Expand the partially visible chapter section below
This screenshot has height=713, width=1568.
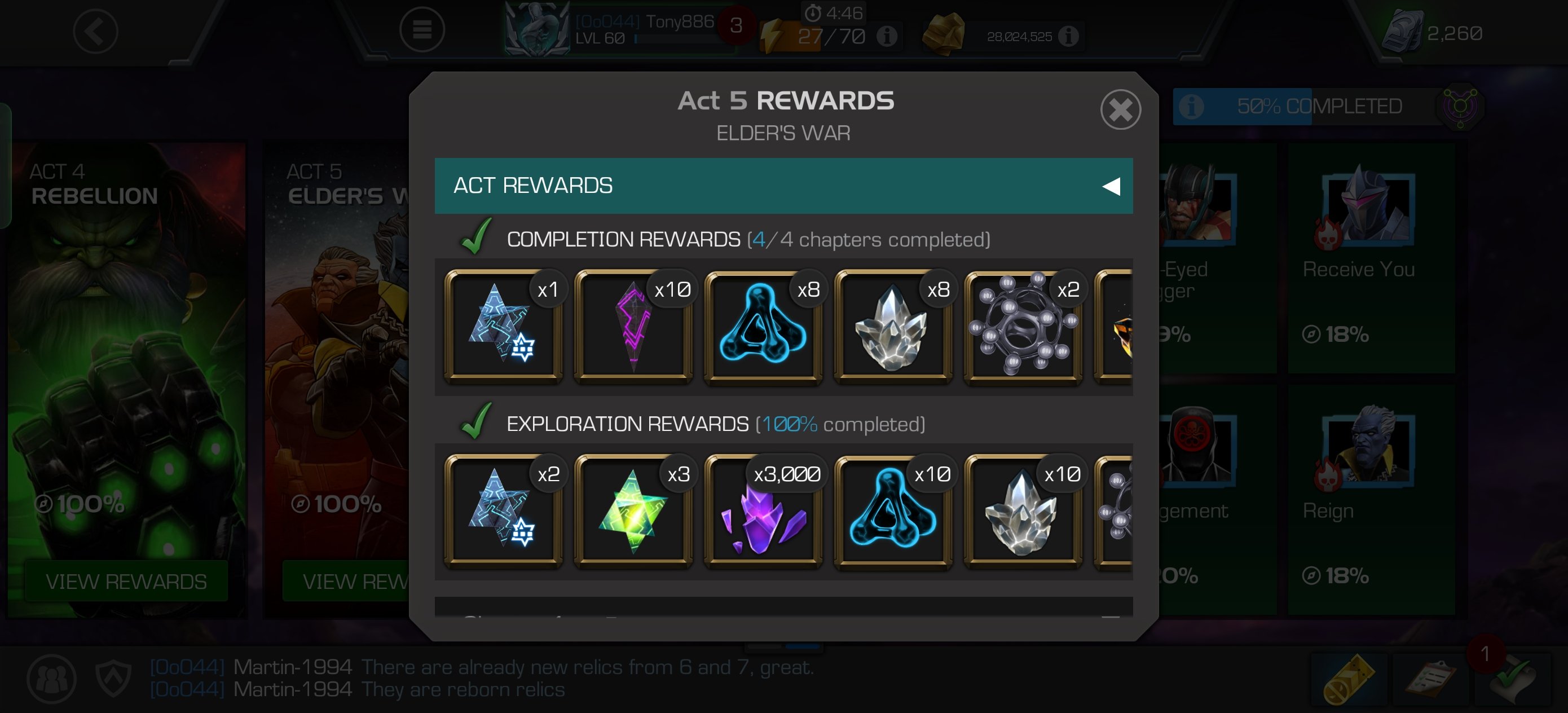coord(783,608)
